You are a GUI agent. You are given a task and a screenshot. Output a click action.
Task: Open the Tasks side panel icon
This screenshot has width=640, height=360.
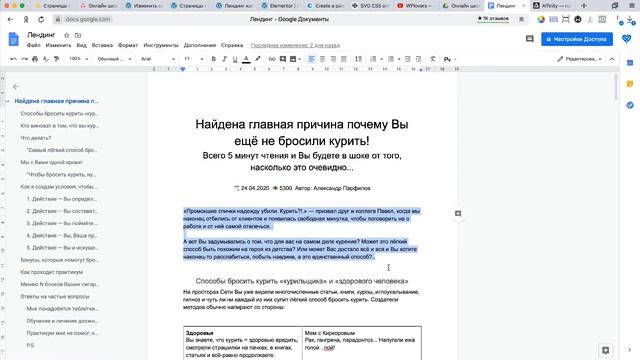(x=630, y=105)
